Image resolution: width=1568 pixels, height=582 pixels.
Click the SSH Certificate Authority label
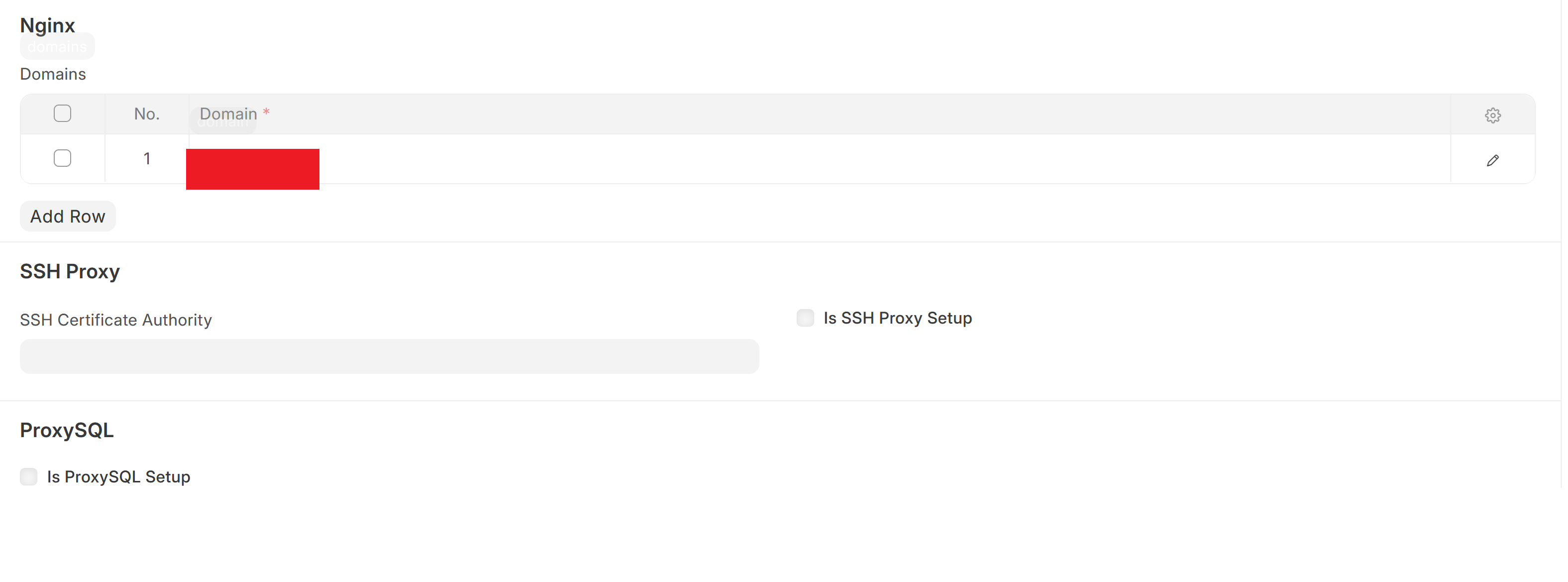(115, 320)
